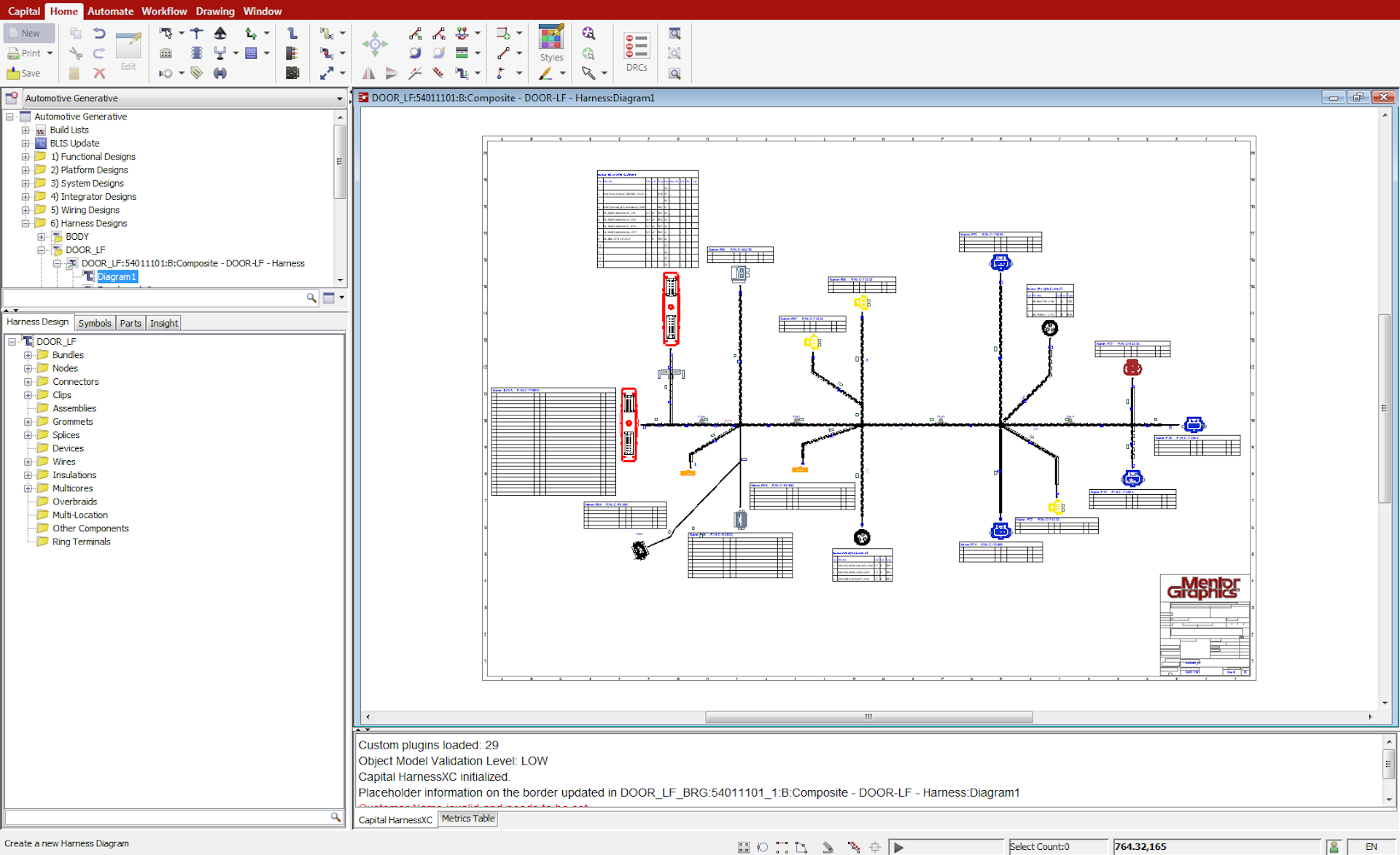
Task: Switch to the Symbols tab
Action: pyautogui.click(x=95, y=323)
